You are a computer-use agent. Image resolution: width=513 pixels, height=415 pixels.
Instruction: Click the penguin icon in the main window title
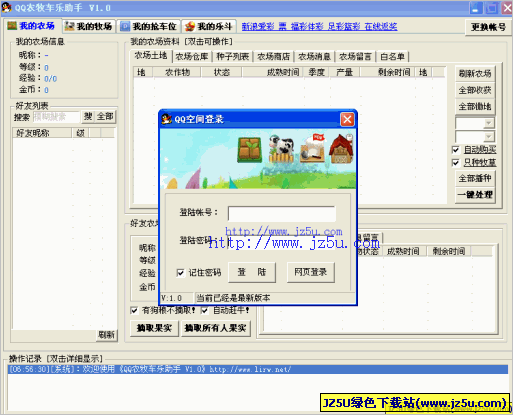coord(7,7)
